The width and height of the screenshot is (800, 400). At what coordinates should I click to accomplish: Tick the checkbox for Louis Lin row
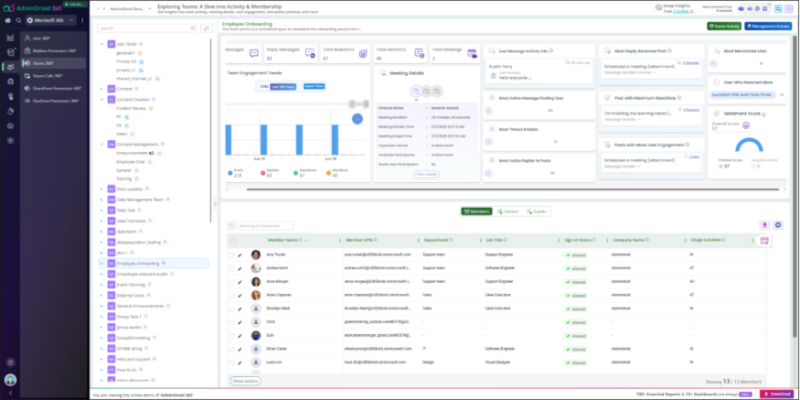click(232, 363)
